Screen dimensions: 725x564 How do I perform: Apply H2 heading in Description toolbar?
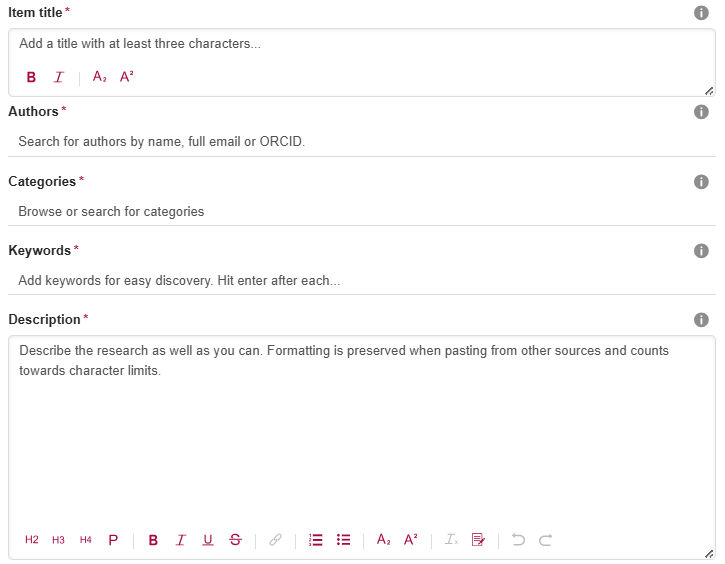[32, 540]
